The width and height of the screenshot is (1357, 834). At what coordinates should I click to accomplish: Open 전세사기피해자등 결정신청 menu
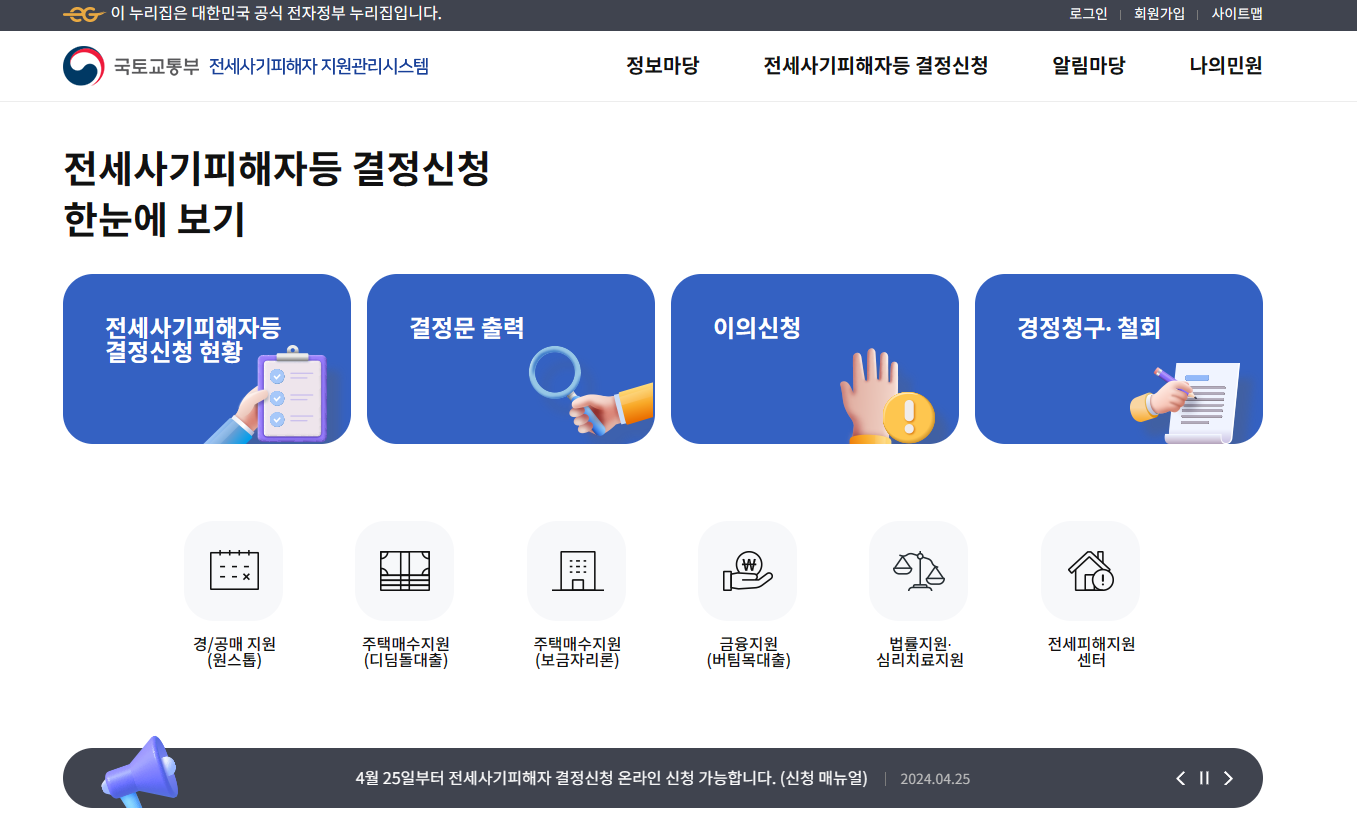pyautogui.click(x=876, y=66)
